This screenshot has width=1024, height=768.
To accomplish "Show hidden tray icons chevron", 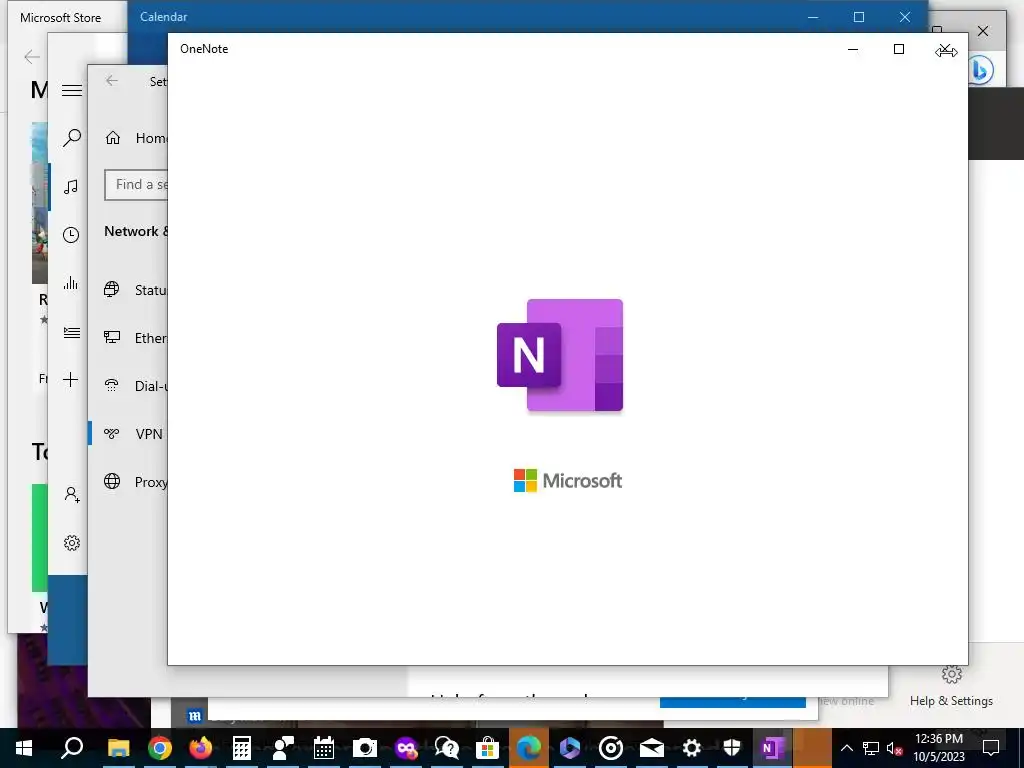I will click(x=846, y=748).
